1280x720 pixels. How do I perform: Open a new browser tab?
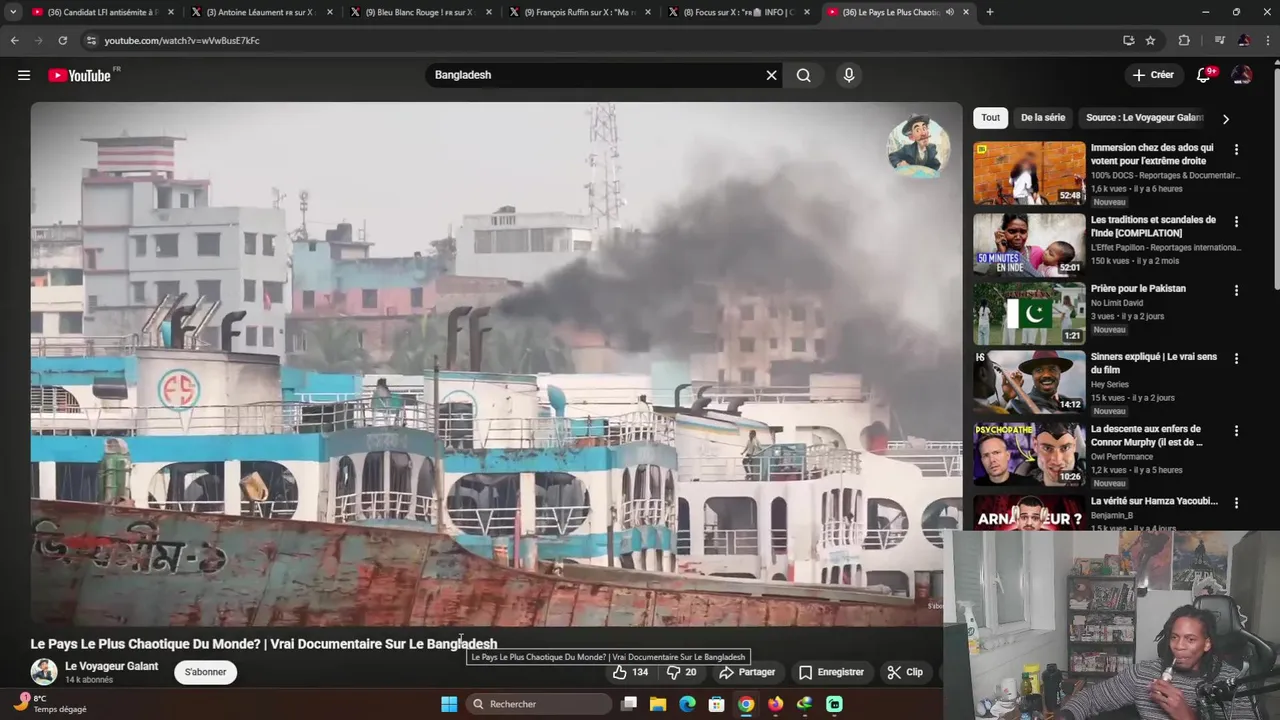[990, 12]
